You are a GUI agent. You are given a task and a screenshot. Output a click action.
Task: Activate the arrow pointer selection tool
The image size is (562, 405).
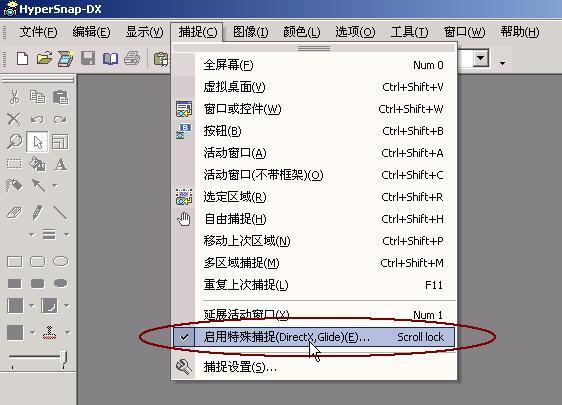coord(37,142)
